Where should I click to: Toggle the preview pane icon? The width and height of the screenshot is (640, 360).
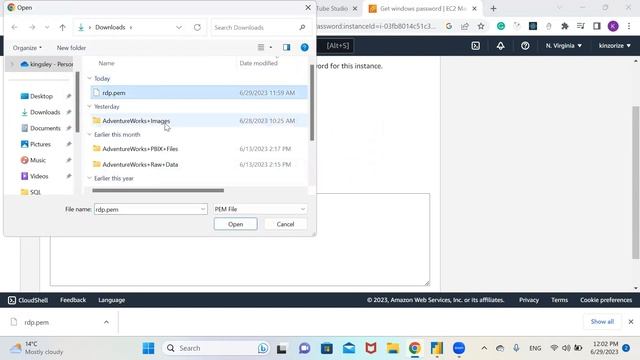tap(287, 47)
